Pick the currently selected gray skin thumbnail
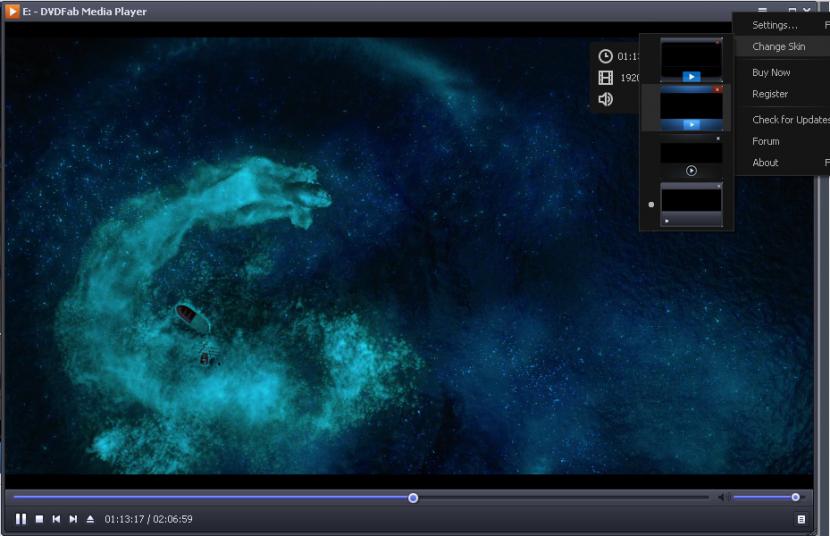This screenshot has height=536, width=830. coord(691,204)
